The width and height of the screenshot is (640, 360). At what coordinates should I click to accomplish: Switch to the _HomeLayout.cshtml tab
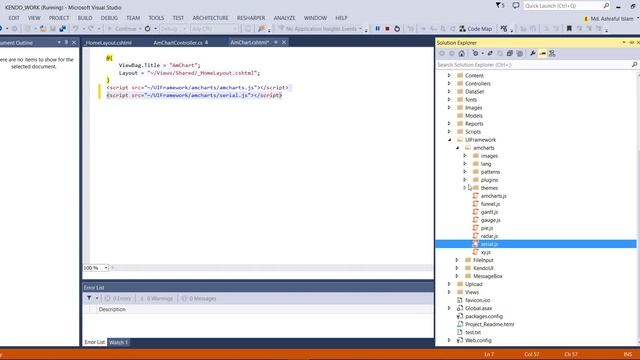(108, 42)
